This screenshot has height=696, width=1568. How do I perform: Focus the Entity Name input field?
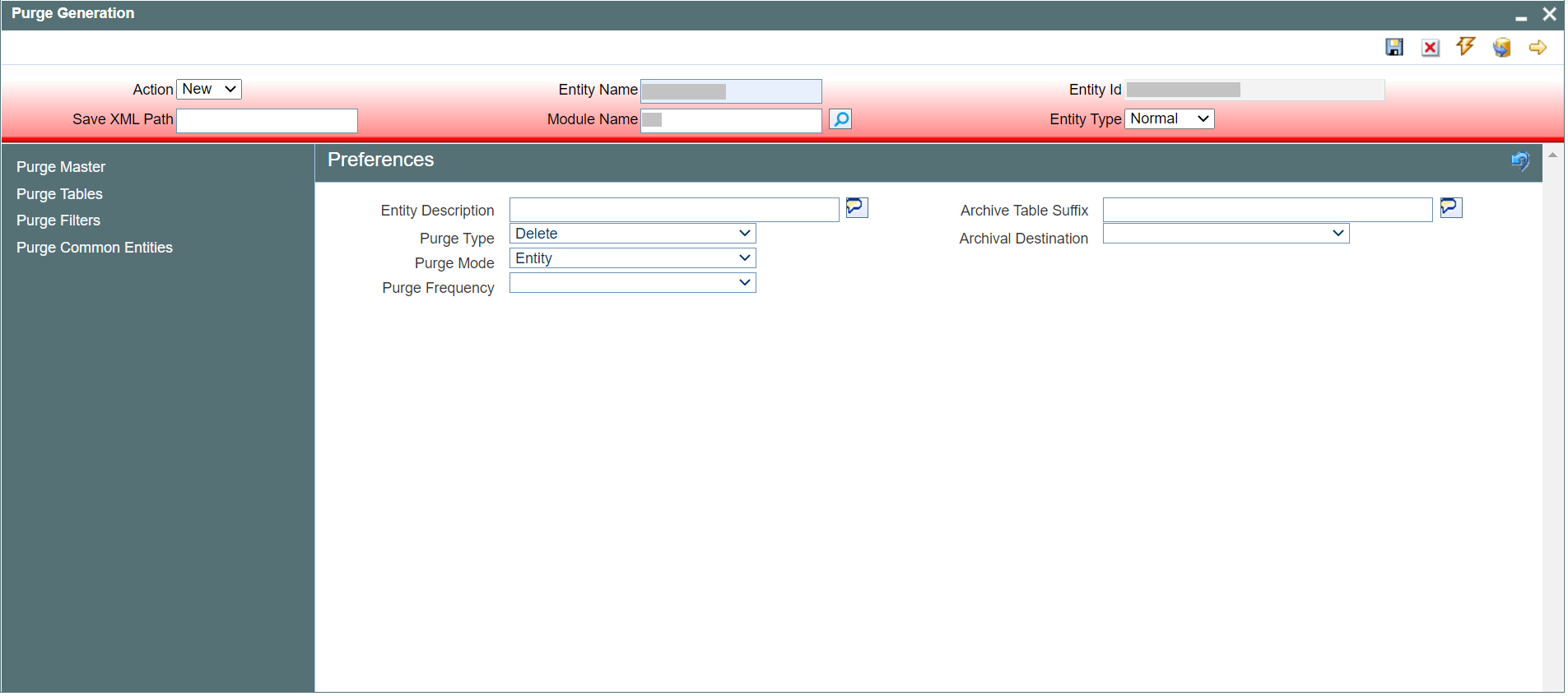coord(731,90)
